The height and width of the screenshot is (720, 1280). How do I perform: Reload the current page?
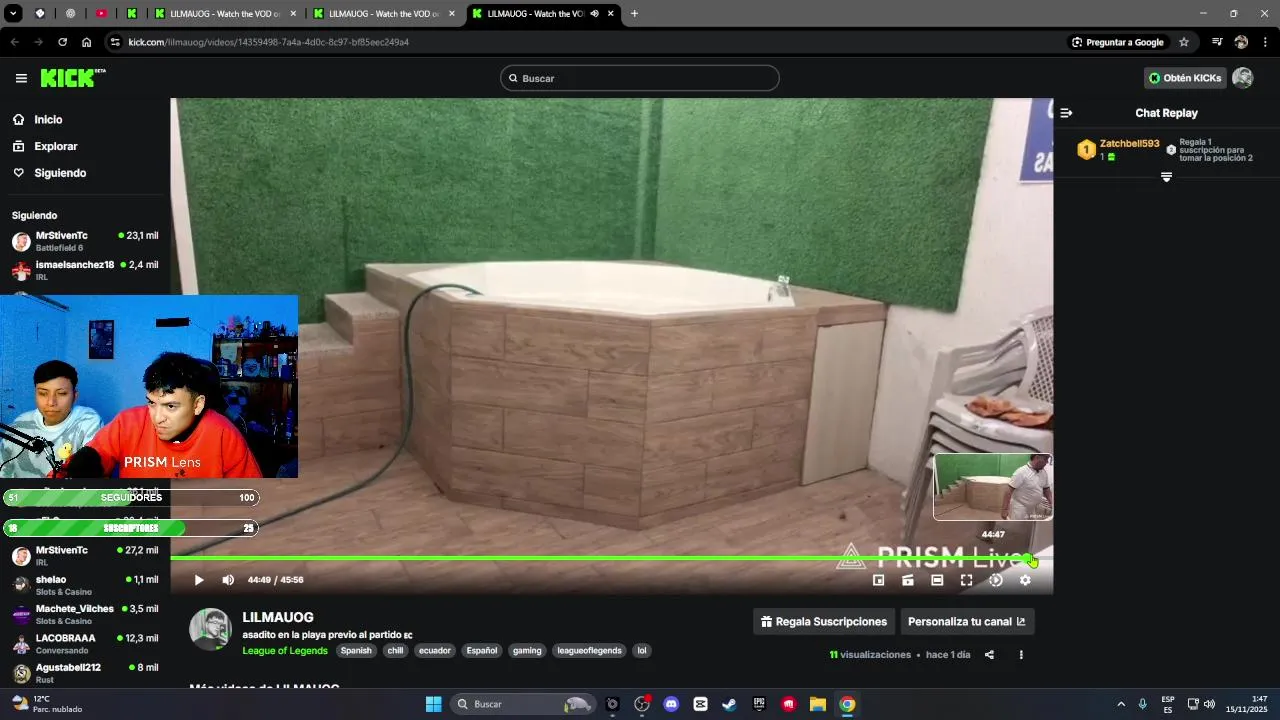62,42
